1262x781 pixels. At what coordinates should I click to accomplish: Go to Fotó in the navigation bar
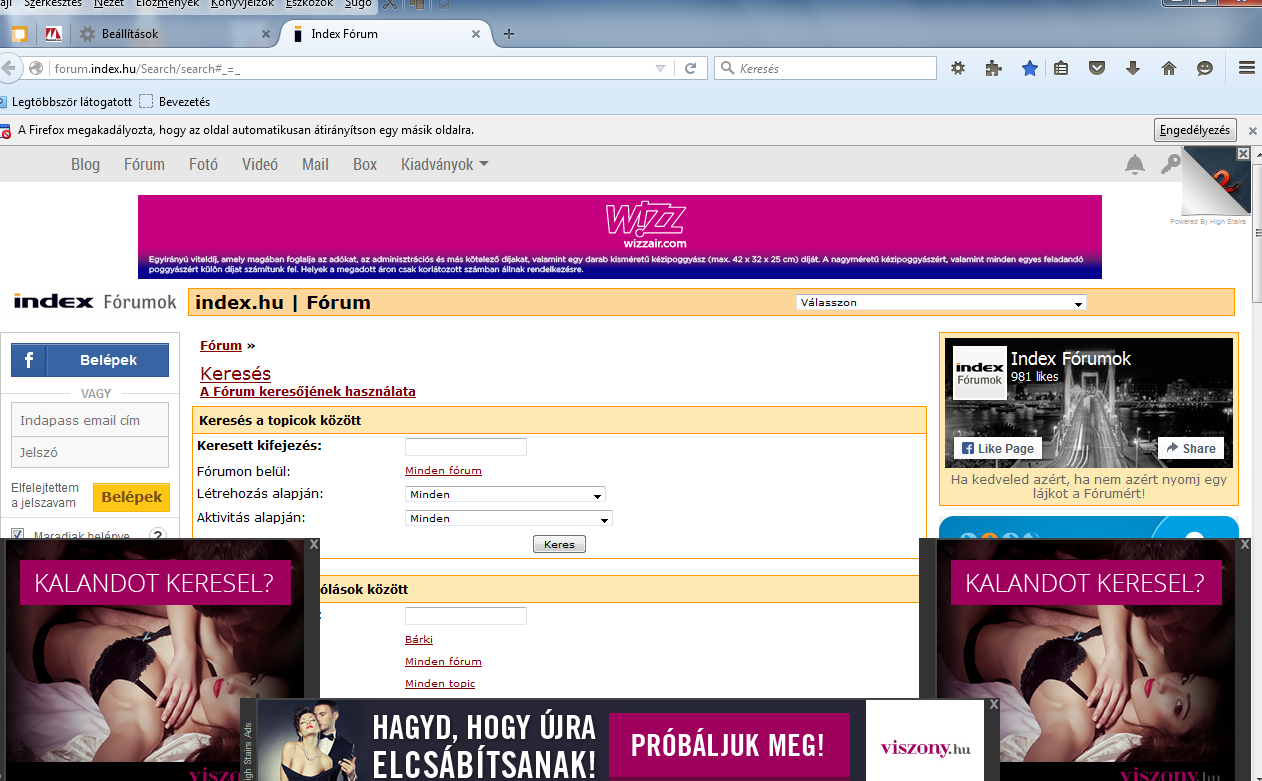(x=203, y=165)
